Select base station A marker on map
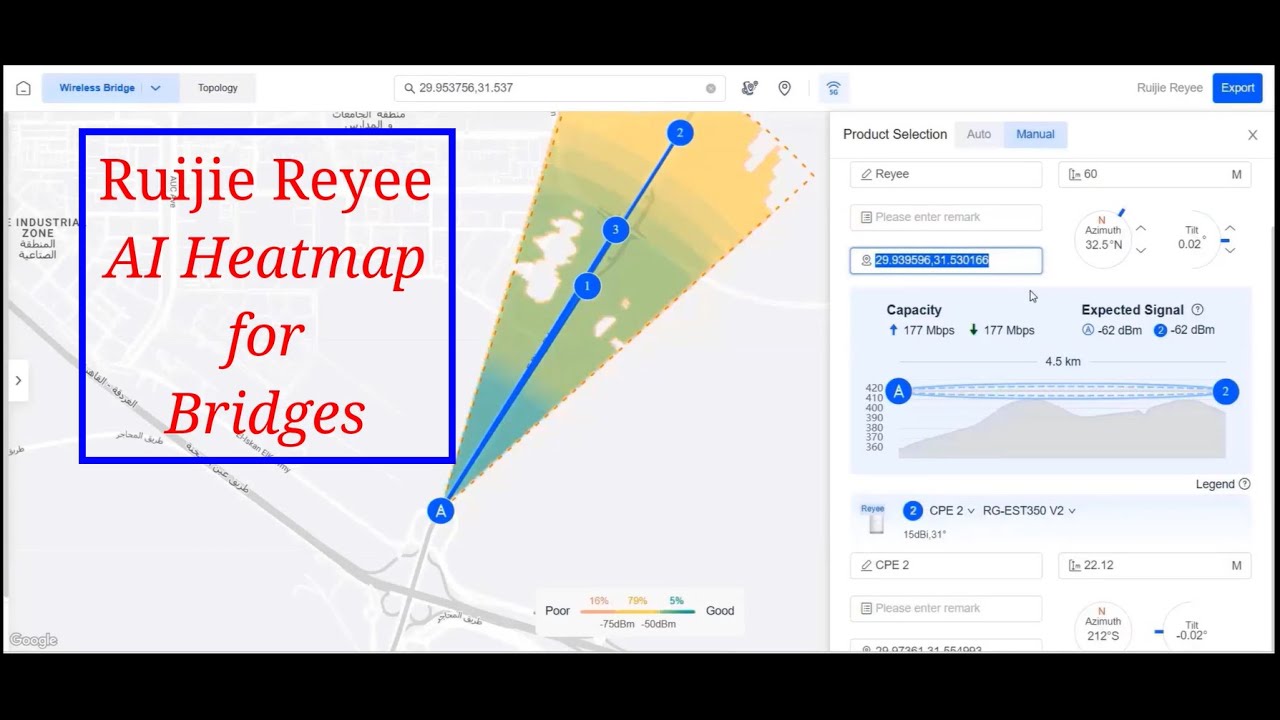This screenshot has height=720, width=1280. coord(441,511)
